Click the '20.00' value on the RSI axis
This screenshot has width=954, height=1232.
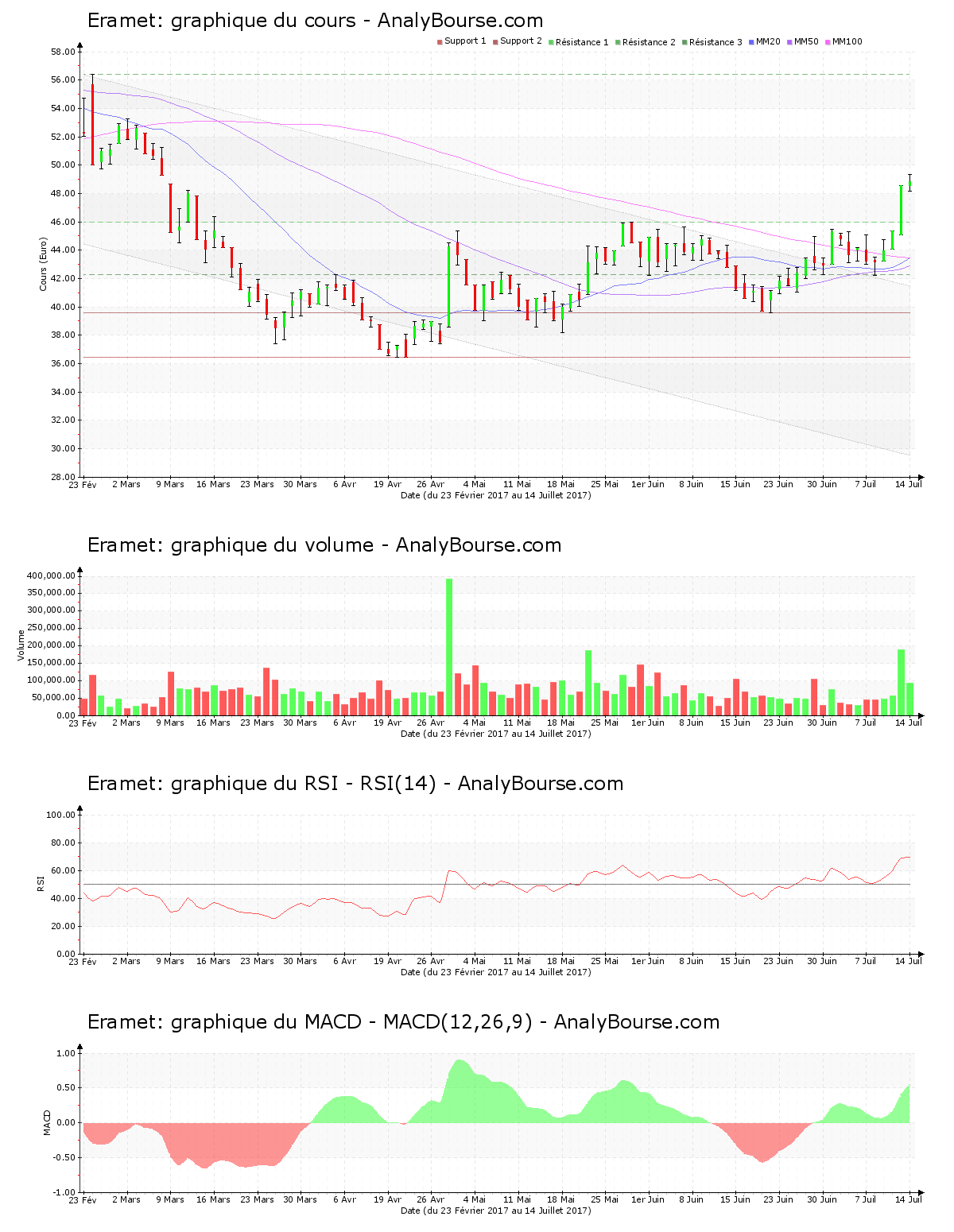(63, 926)
